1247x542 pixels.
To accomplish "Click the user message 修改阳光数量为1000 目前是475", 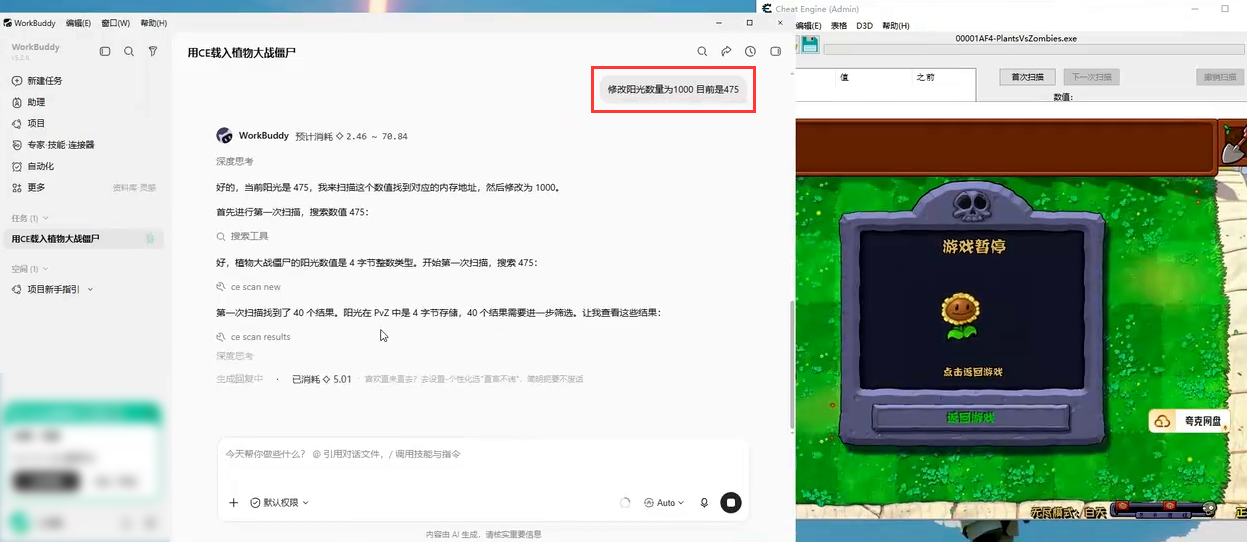I will (673, 89).
